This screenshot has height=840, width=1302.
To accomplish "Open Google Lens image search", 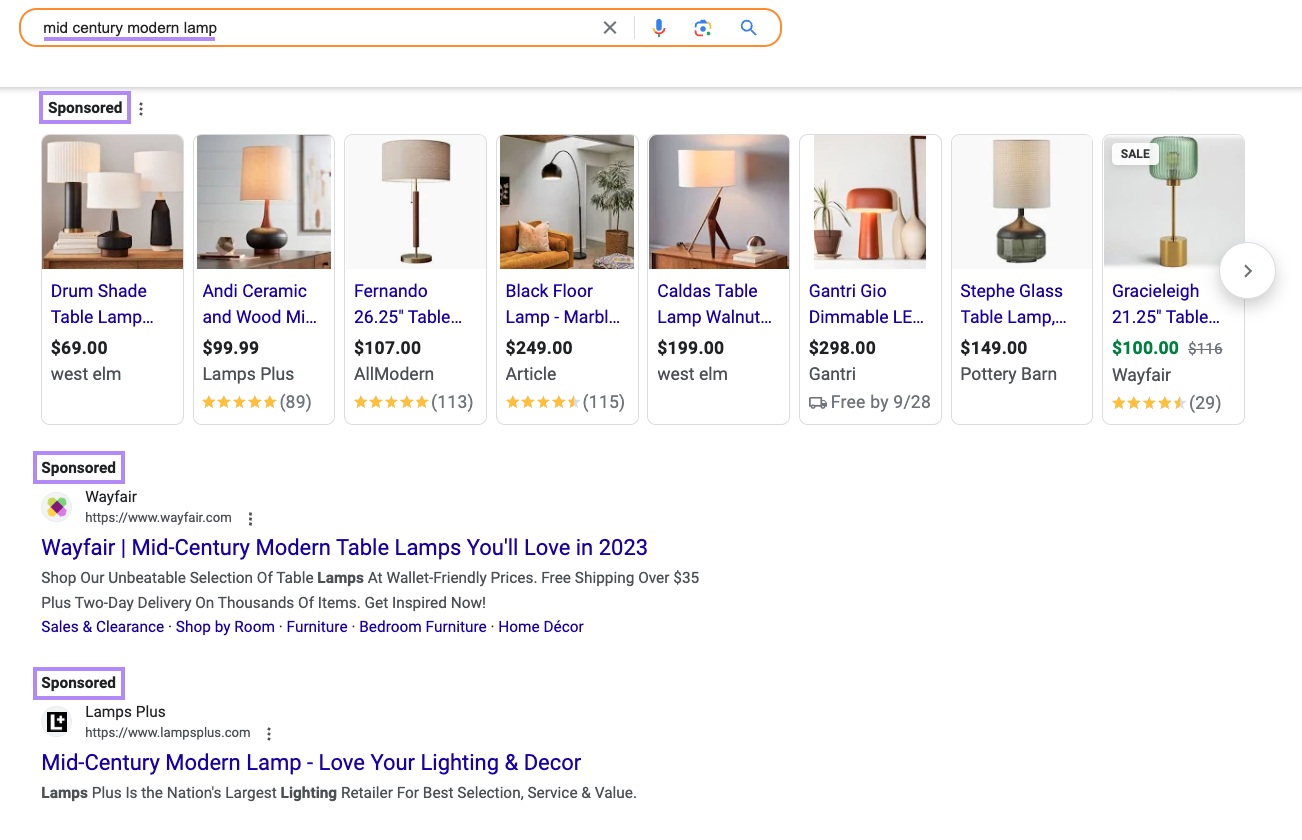I will click(x=703, y=27).
